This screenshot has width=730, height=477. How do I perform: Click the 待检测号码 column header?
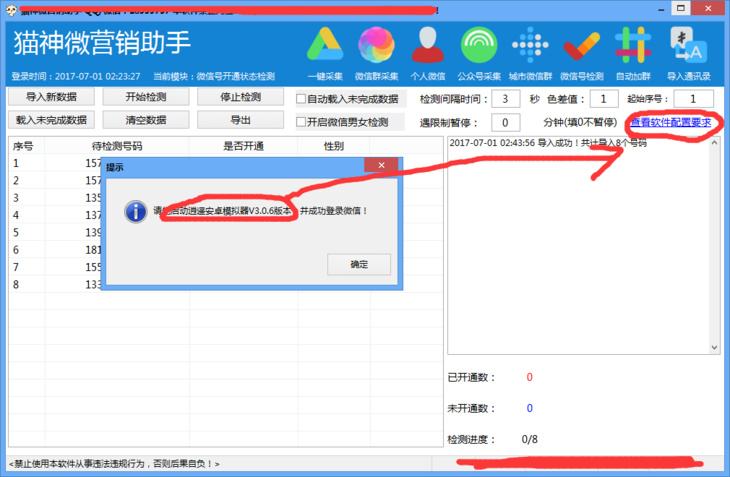pyautogui.click(x=117, y=146)
